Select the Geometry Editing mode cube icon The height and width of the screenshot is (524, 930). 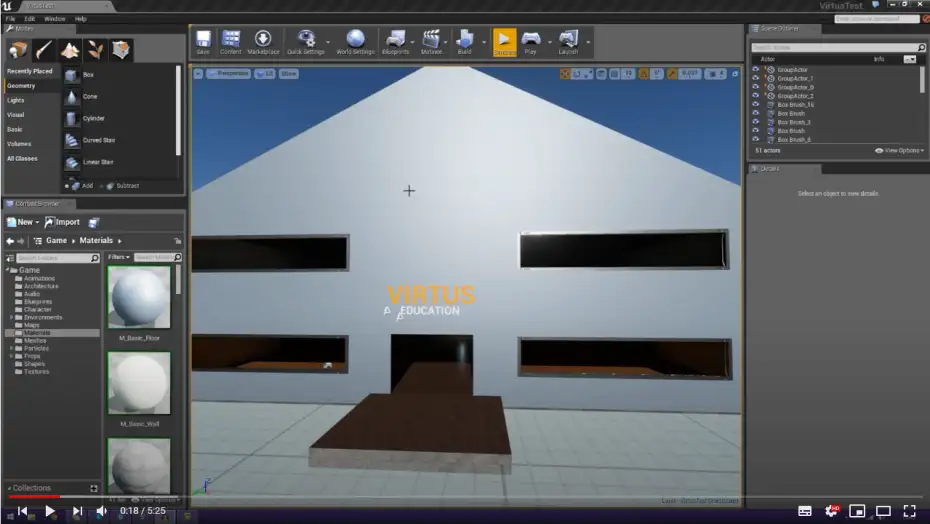(122, 50)
